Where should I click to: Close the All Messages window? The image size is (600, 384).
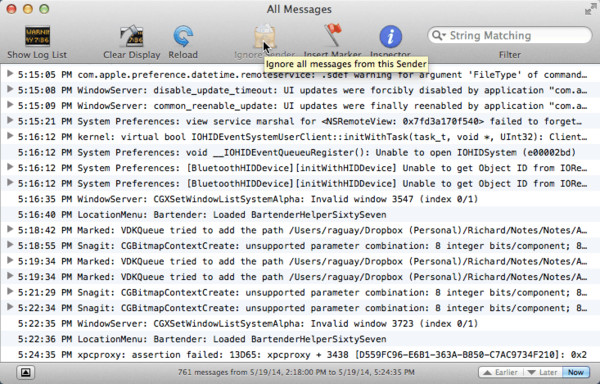(11, 9)
